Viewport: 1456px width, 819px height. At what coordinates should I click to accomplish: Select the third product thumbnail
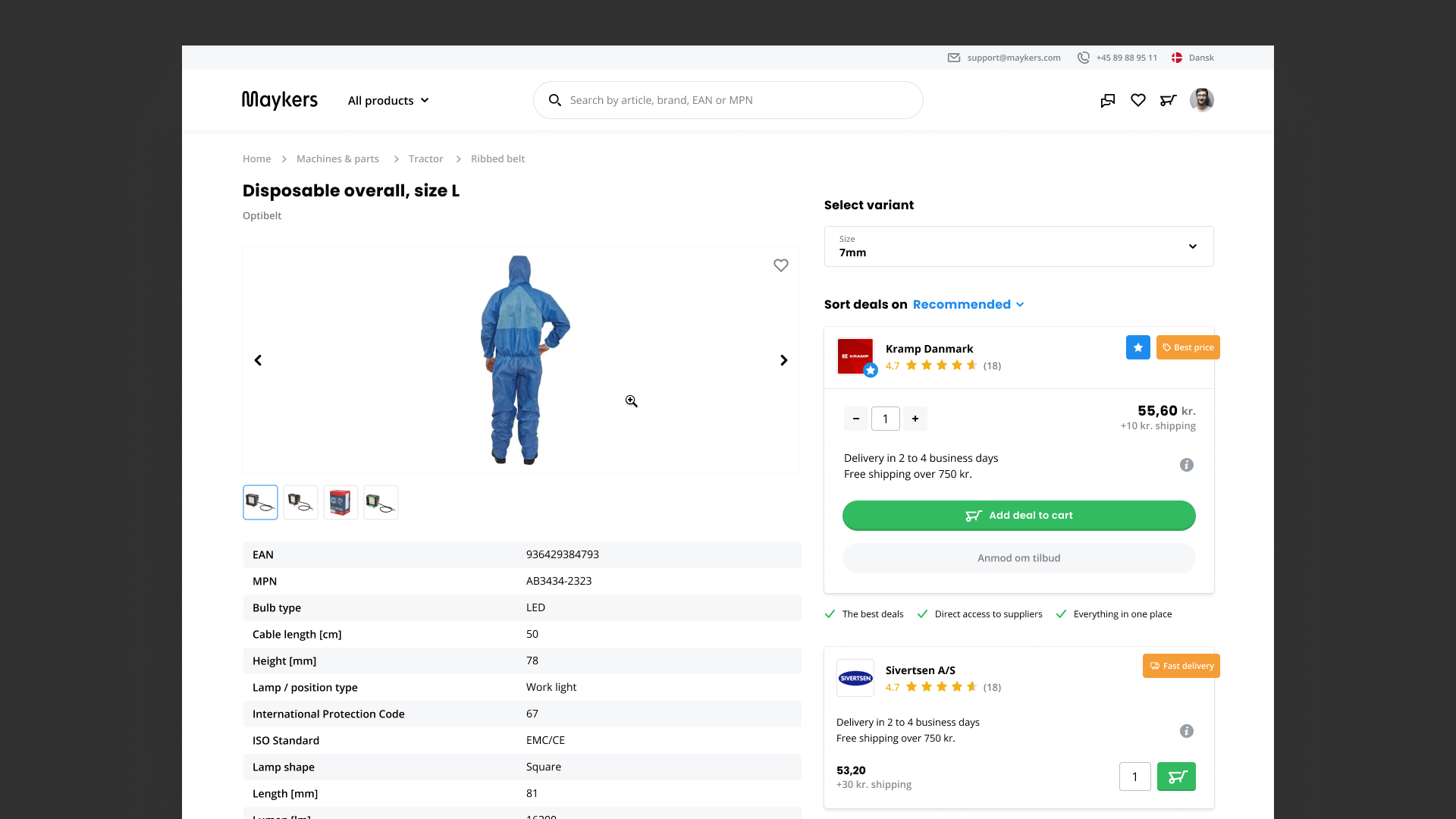(x=340, y=502)
